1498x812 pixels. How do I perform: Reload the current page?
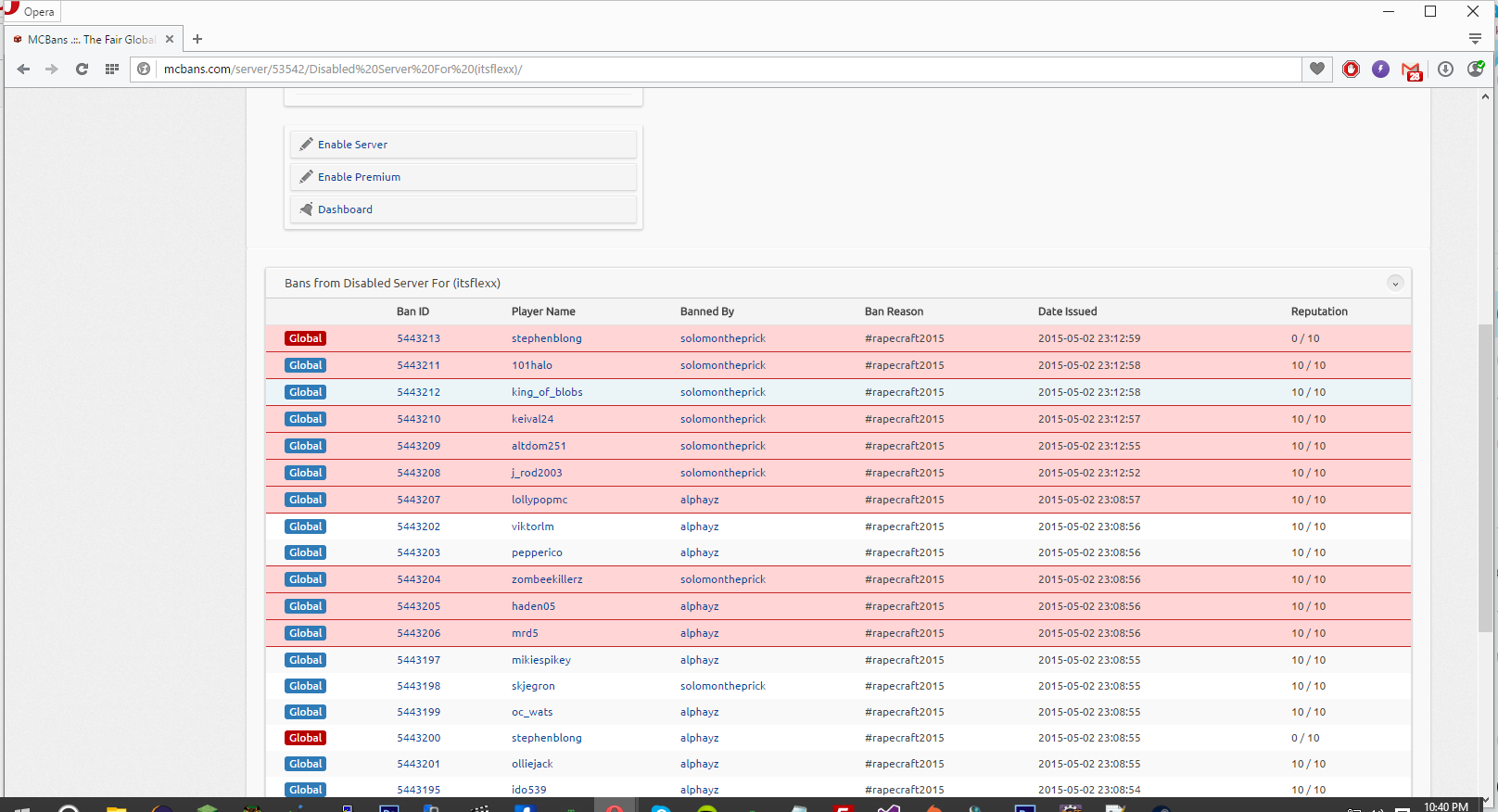82,69
